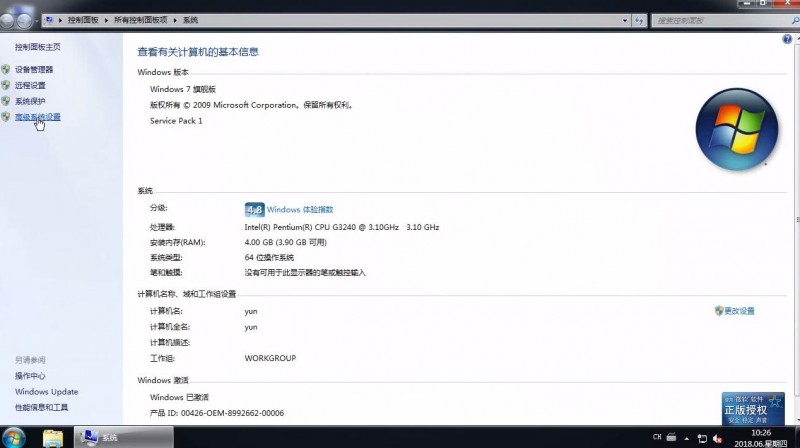Open the help question mark icon
The image size is (800, 448).
tap(787, 39)
